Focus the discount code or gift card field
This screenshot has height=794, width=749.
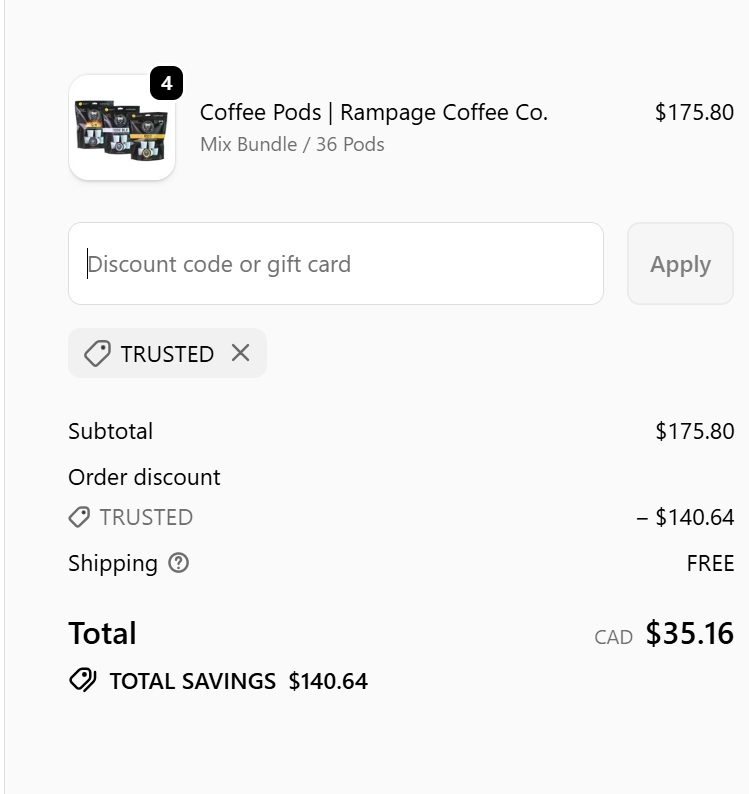pos(336,264)
